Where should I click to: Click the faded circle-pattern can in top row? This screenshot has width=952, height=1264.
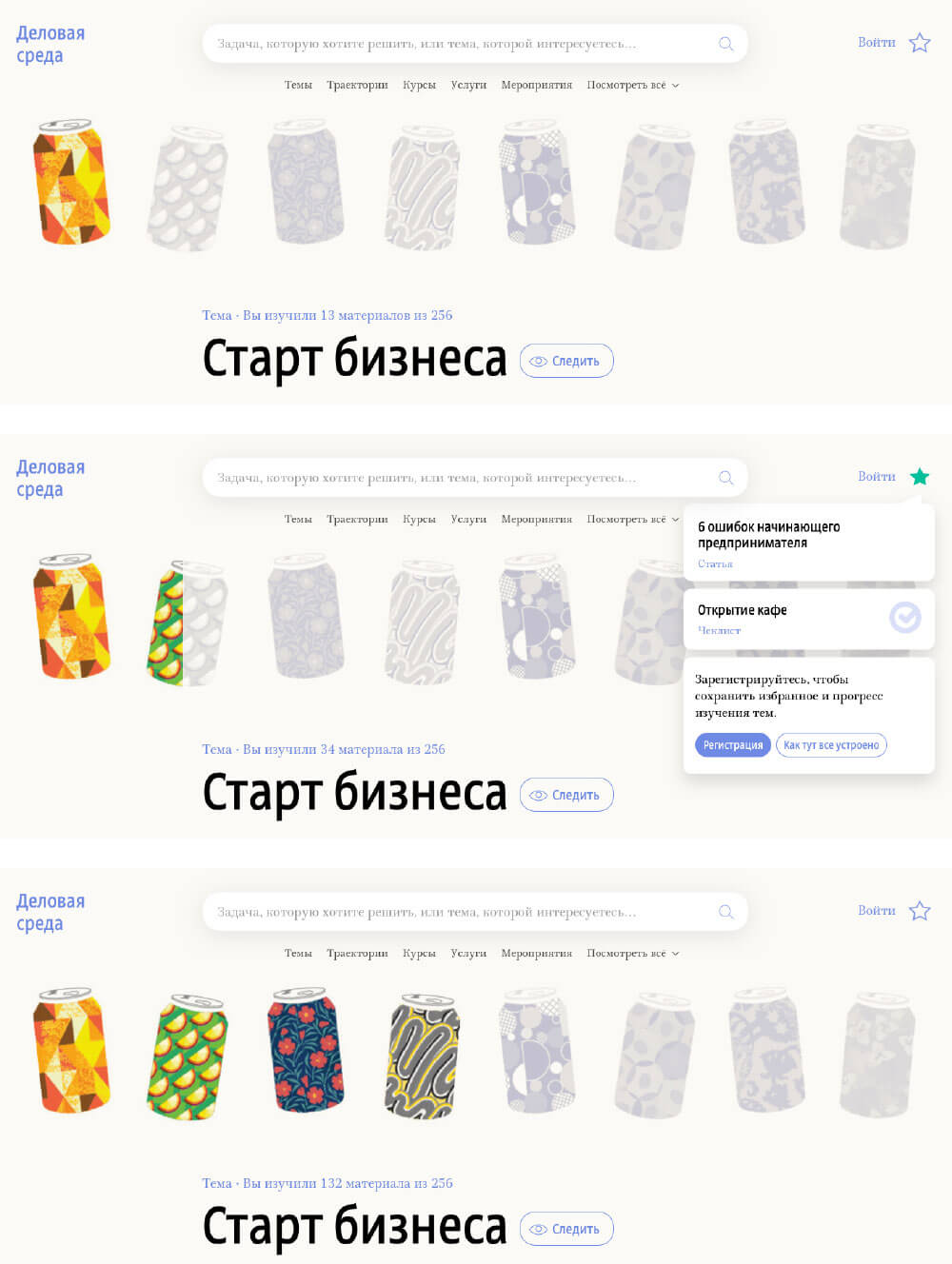coord(538,182)
